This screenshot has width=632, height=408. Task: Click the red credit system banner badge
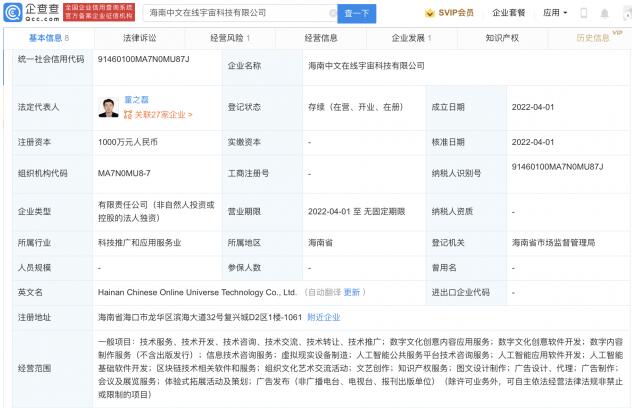99,12
